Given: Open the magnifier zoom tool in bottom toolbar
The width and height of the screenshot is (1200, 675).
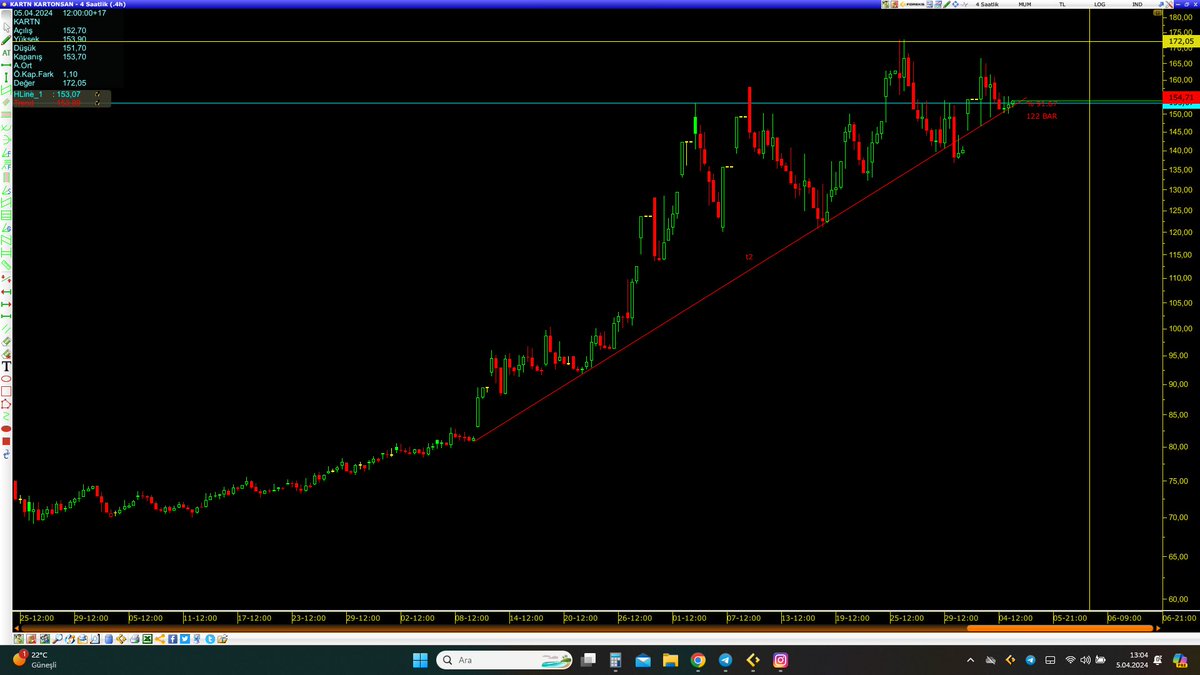Looking at the screenshot, I should click(57, 639).
